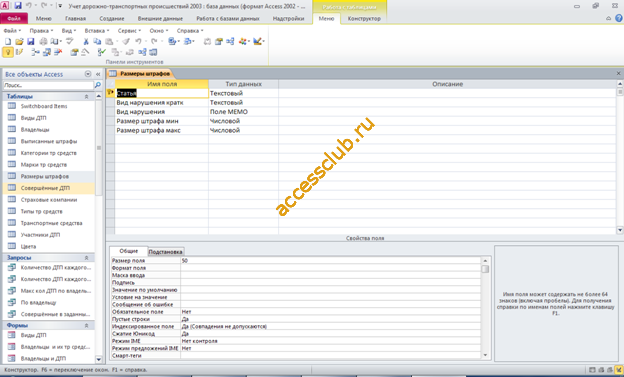The width and height of the screenshot is (624, 377).
Task: Click the Undo arrow in Menu toolbar
Action: point(138,41)
